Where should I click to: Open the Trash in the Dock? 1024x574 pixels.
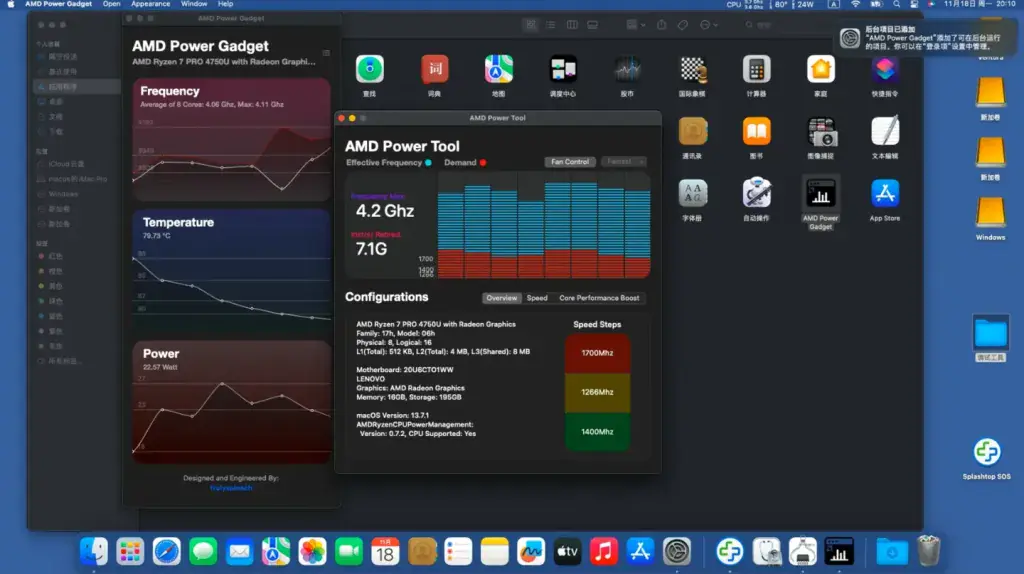coord(928,552)
